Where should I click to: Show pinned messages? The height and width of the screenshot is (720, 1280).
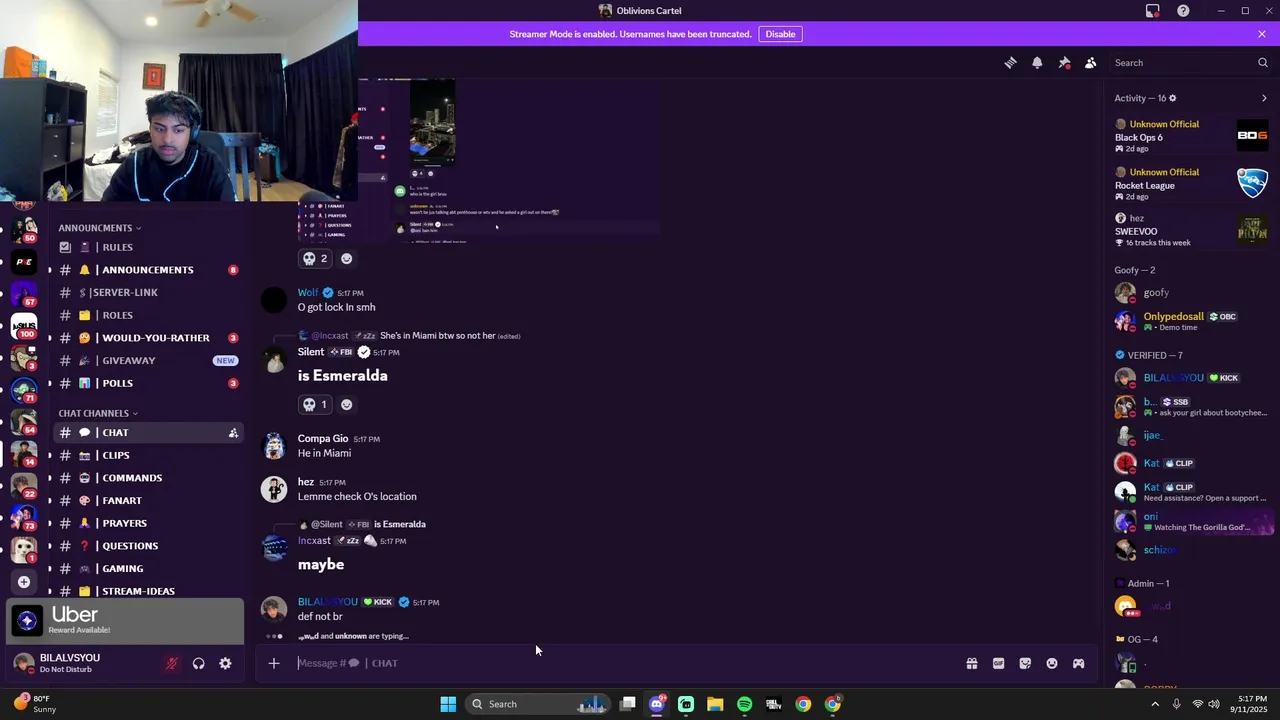[1064, 62]
